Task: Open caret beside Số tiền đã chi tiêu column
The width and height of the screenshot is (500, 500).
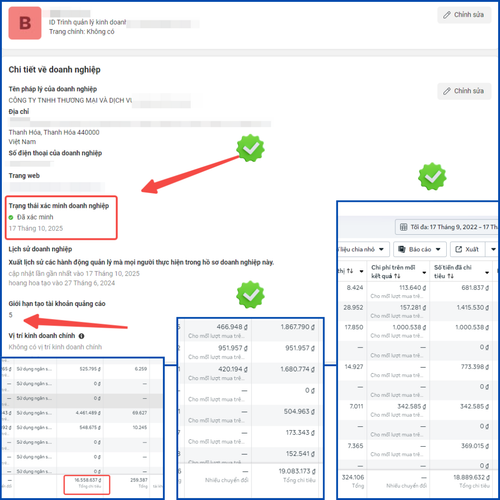Action: click(487, 273)
